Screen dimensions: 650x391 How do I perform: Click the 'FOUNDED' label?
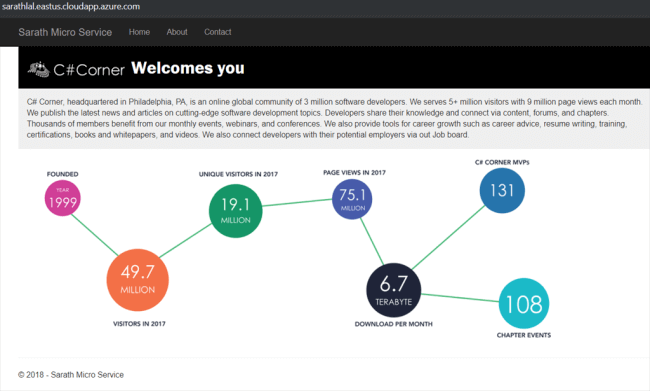coord(63,174)
